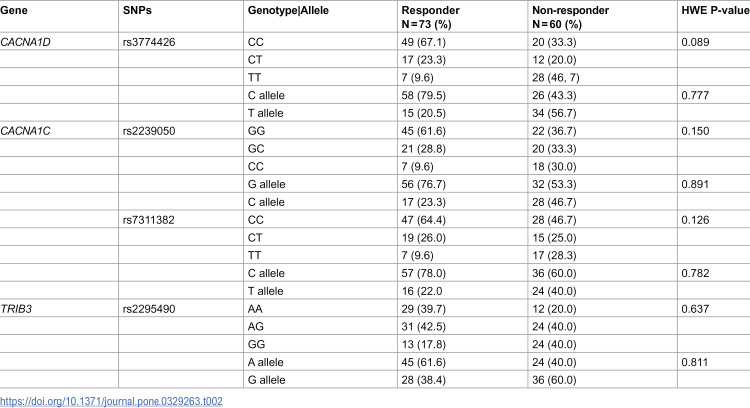Click the 49 (67.1) responder cell
This screenshot has width=750, height=408.
(x=423, y=42)
